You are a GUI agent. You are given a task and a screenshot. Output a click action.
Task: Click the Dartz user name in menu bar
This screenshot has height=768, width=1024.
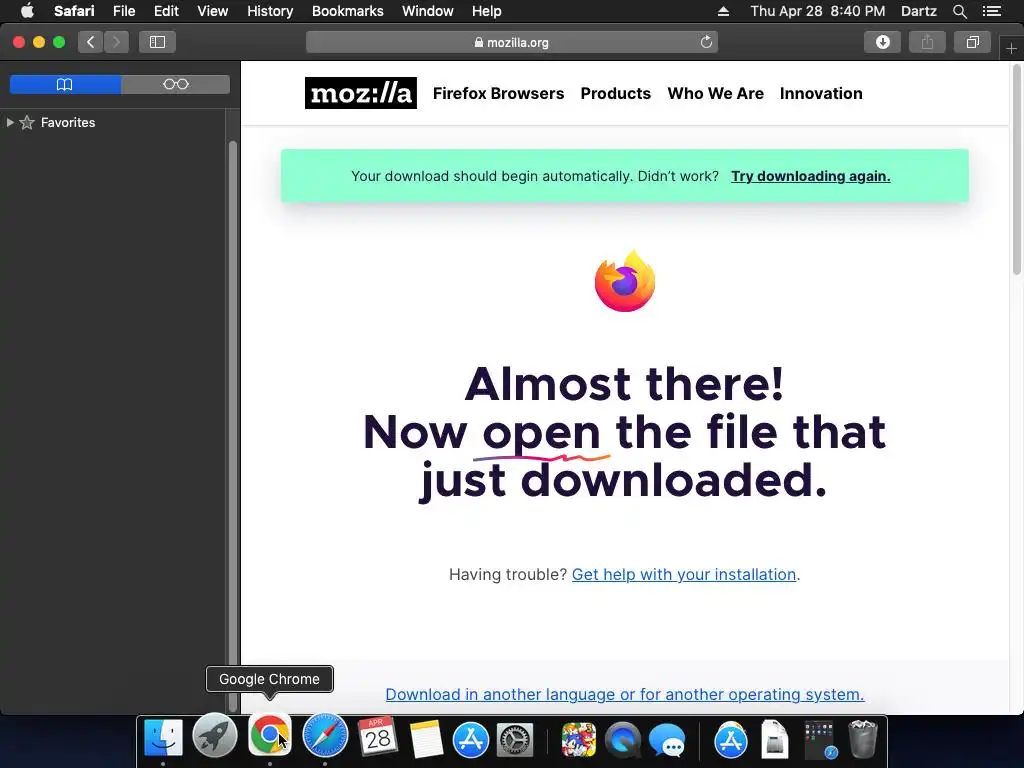[918, 11]
